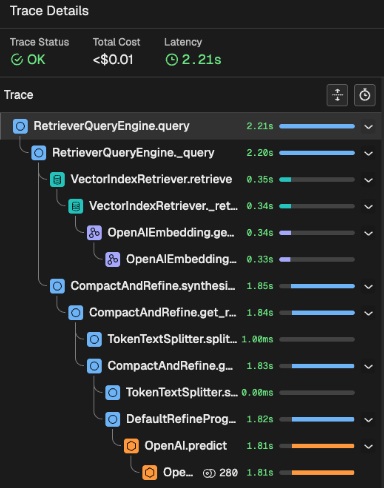This screenshot has width=384, height=488.
Task: Select the OpenAIEmbedding.ge... span
Action: click(x=191, y=233)
